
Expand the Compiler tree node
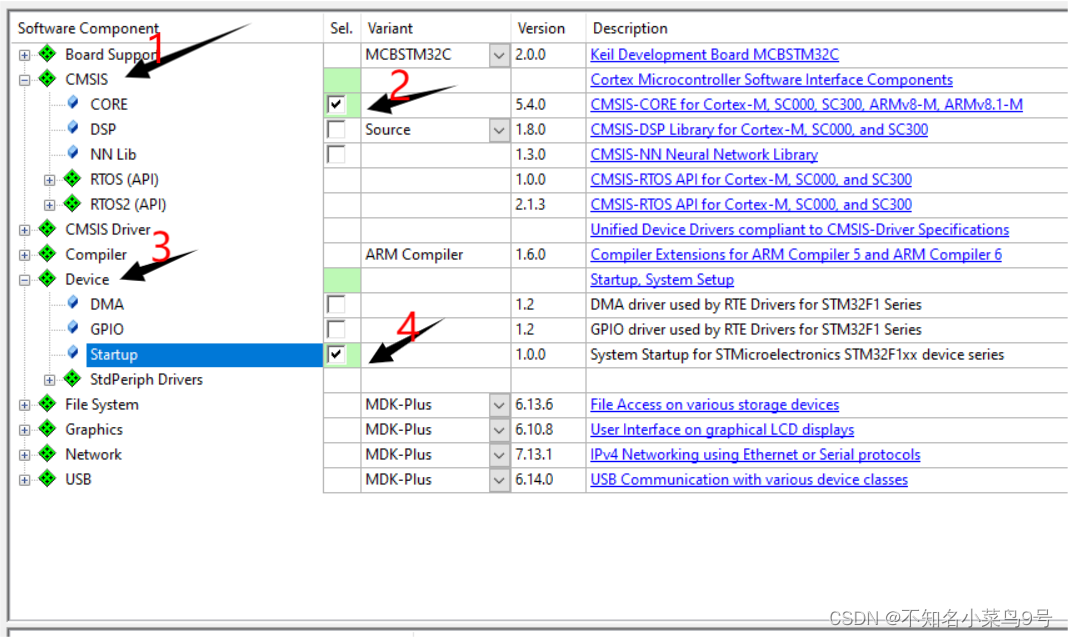click(x=25, y=255)
